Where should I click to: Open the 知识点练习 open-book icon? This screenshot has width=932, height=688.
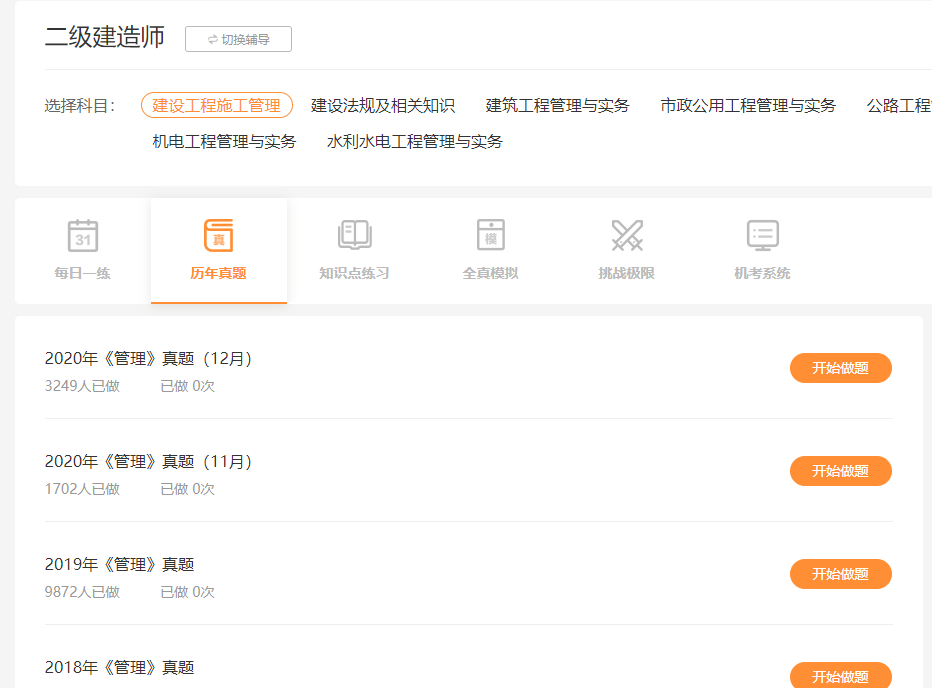pyautogui.click(x=354, y=236)
